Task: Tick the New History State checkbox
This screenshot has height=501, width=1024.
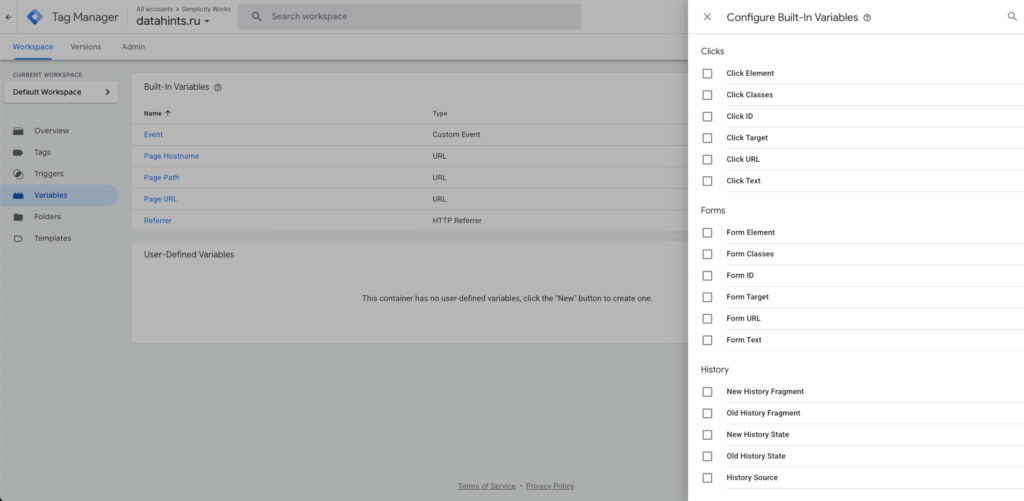Action: pyautogui.click(x=707, y=435)
